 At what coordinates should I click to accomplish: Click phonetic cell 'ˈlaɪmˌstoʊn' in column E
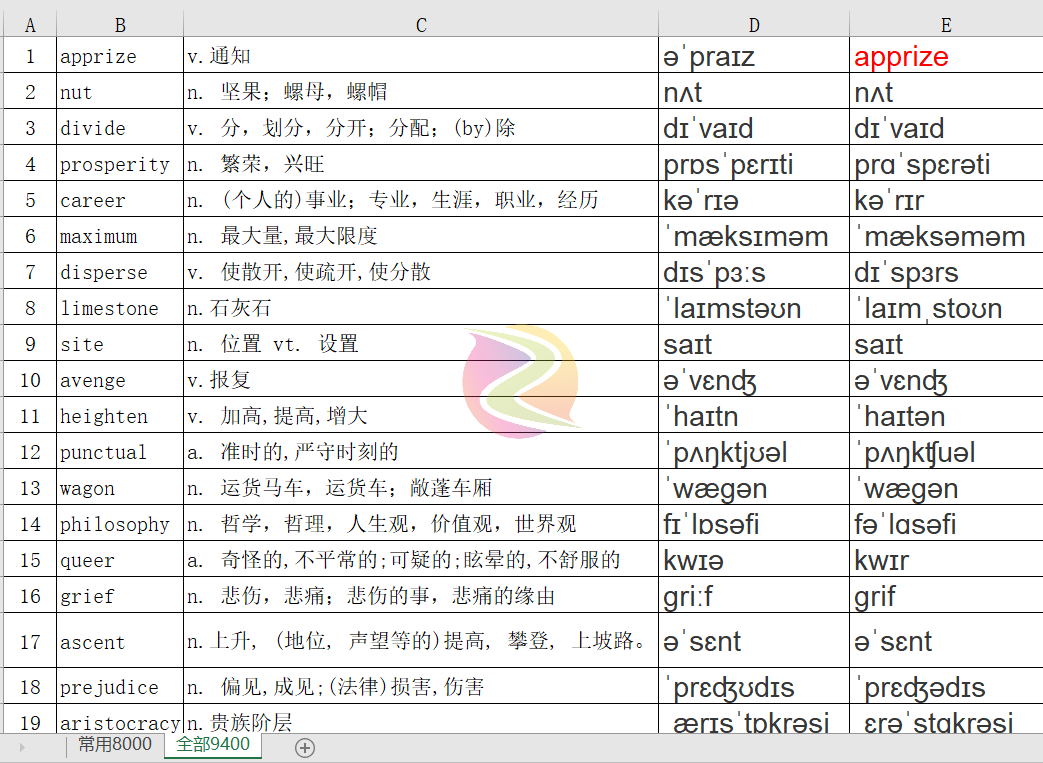tap(946, 307)
